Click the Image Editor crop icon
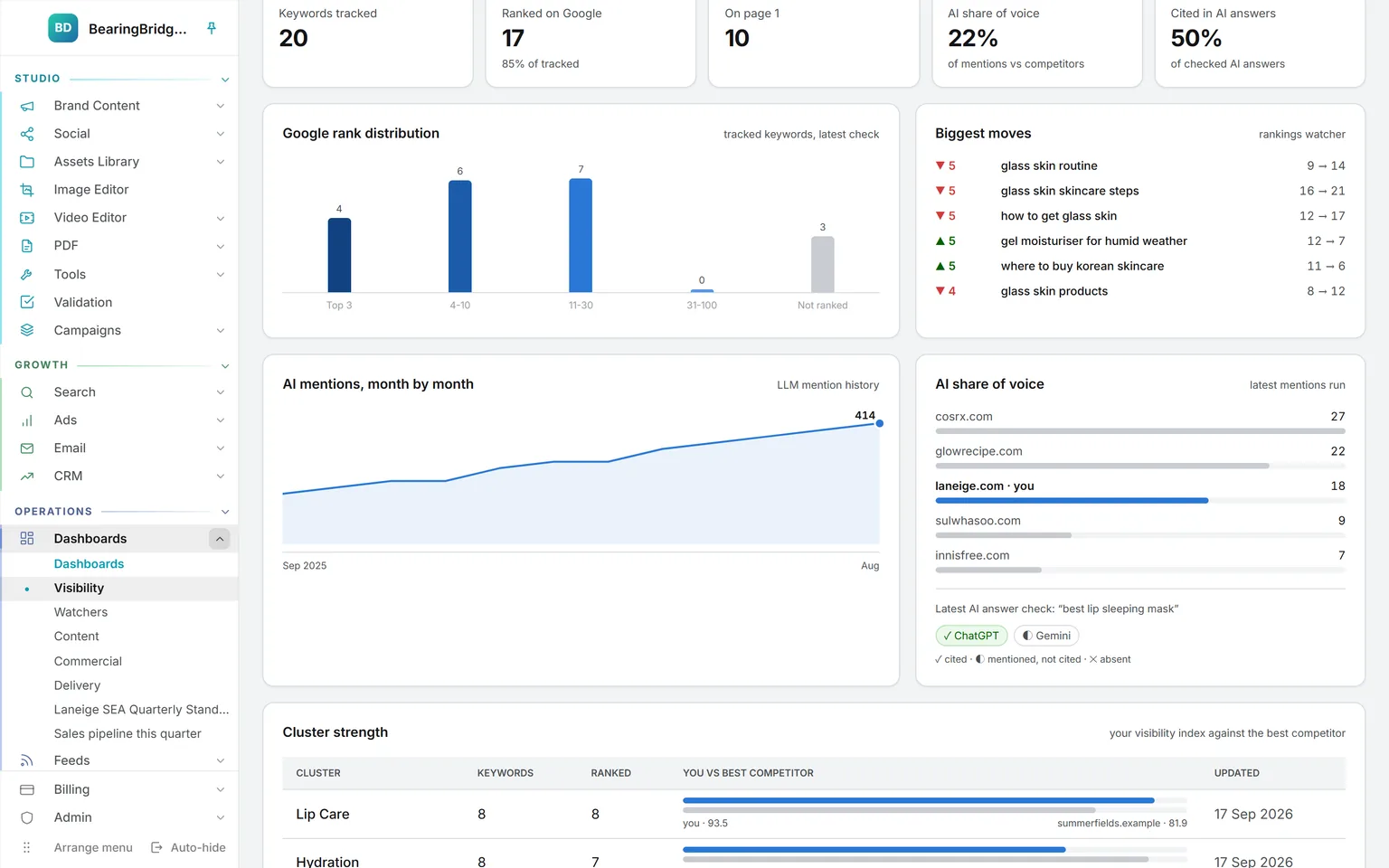This screenshot has width=1389, height=868. (27, 190)
